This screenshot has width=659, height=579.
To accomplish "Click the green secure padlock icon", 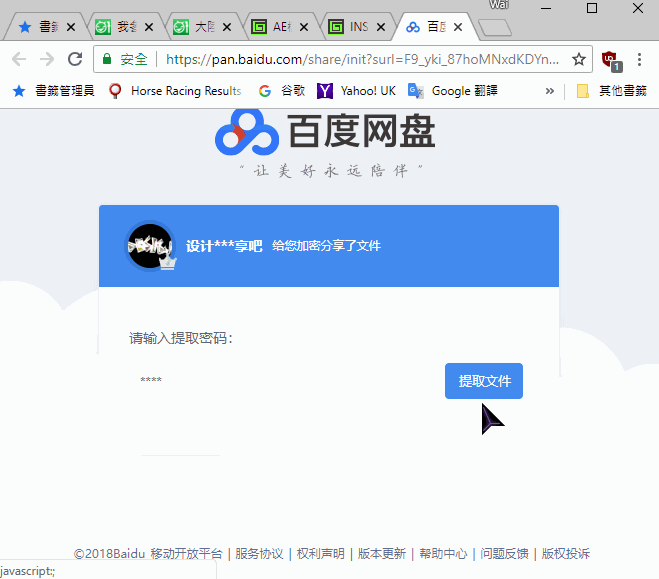I will [107, 59].
